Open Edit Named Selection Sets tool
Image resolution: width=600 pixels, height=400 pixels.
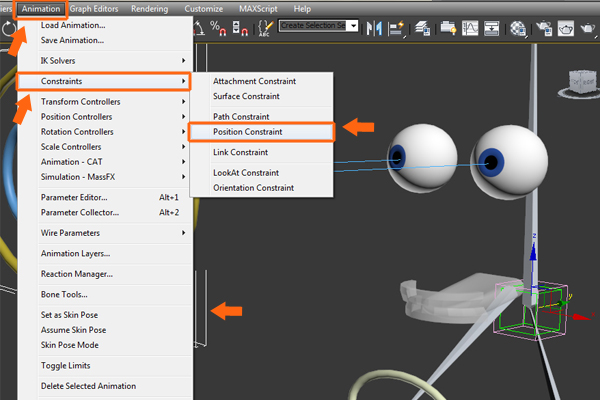point(266,28)
